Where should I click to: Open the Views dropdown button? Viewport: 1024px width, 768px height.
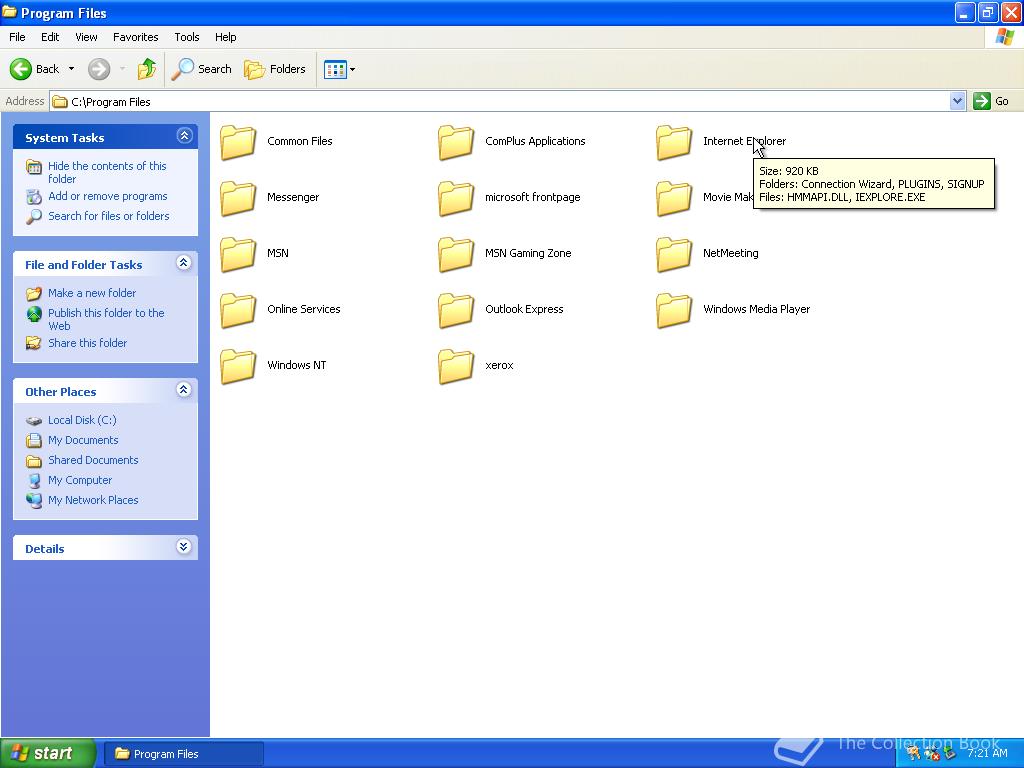(340, 69)
